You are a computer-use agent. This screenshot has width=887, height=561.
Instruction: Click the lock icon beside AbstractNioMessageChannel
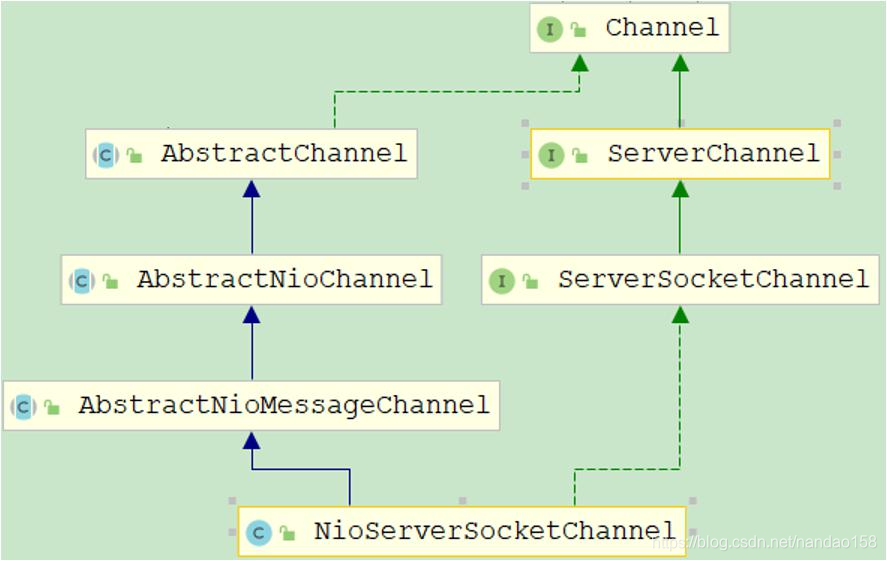pos(51,407)
